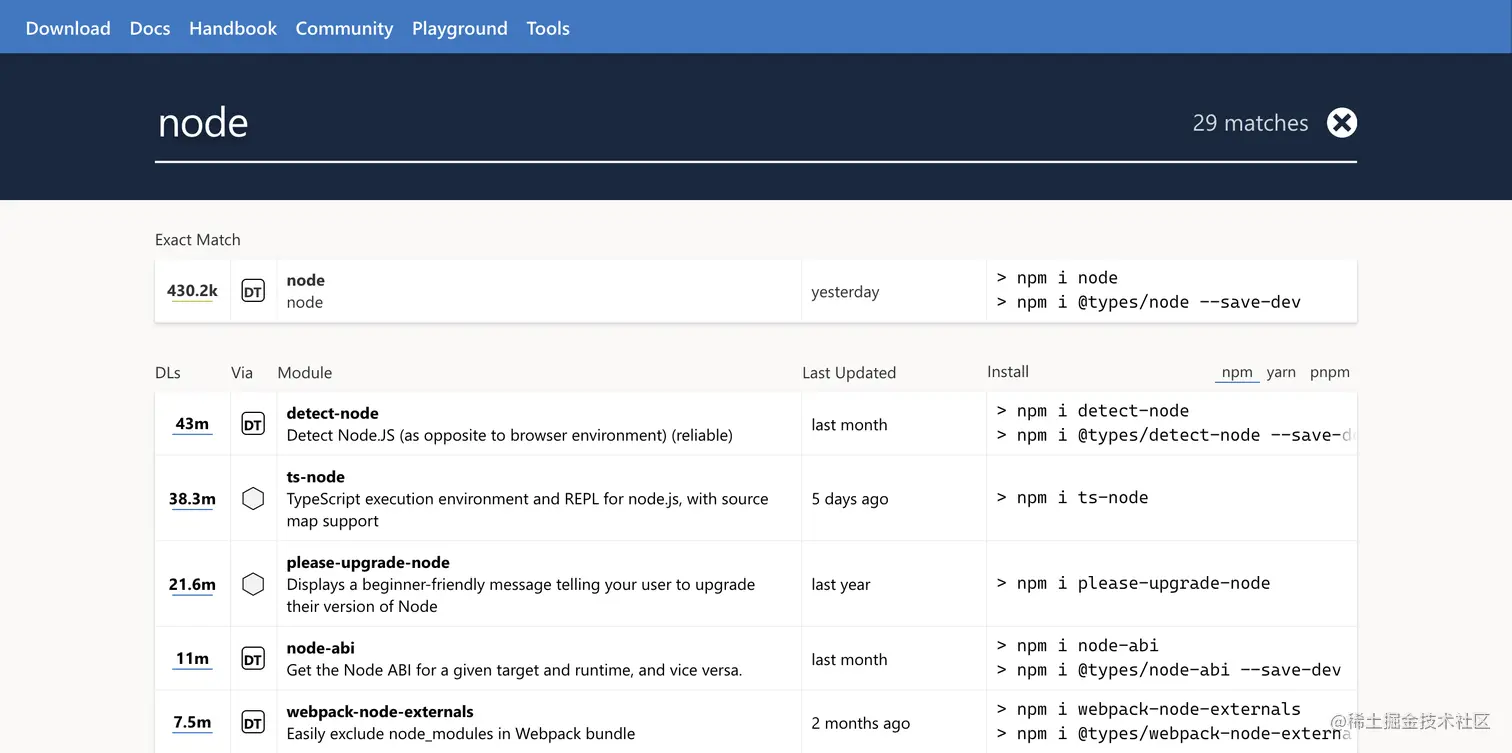The height and width of the screenshot is (753, 1512).
Task: Click the 'npm i @types/node --save-dev' command
Action: (x=1149, y=302)
